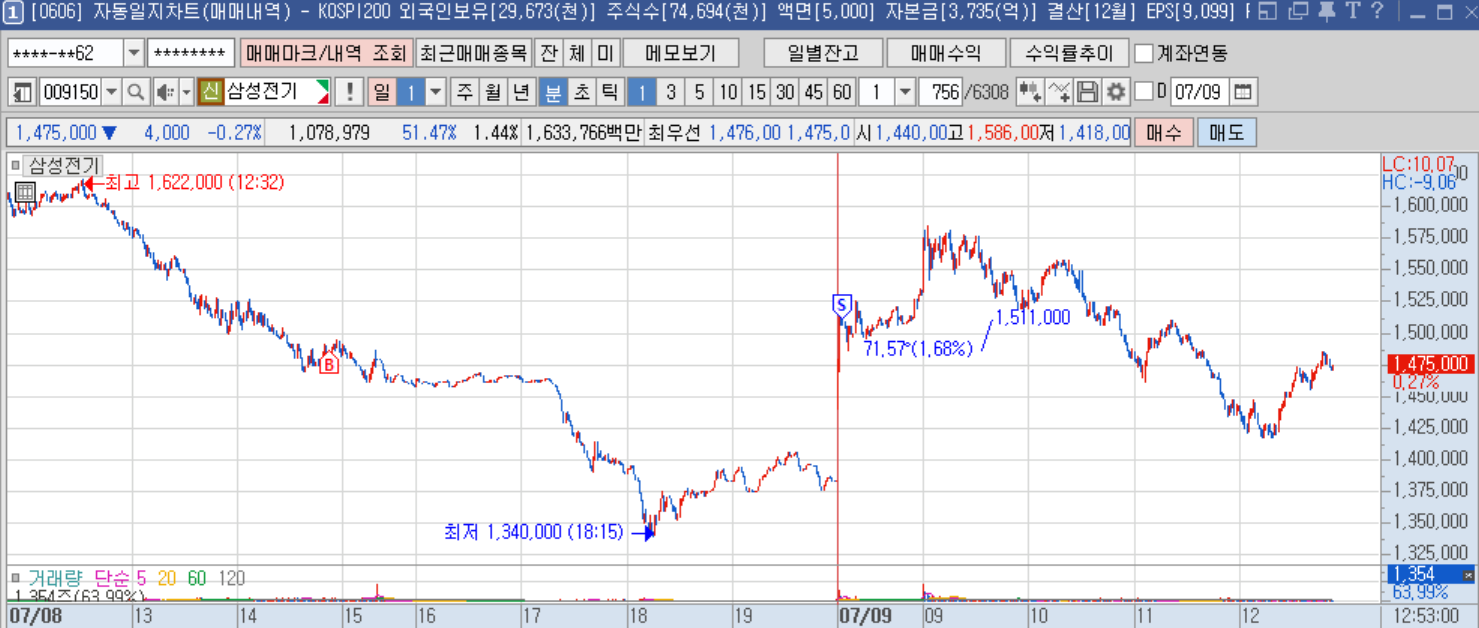Open chart settings gear icon
This screenshot has height=628, width=1479.
pos(1116,93)
